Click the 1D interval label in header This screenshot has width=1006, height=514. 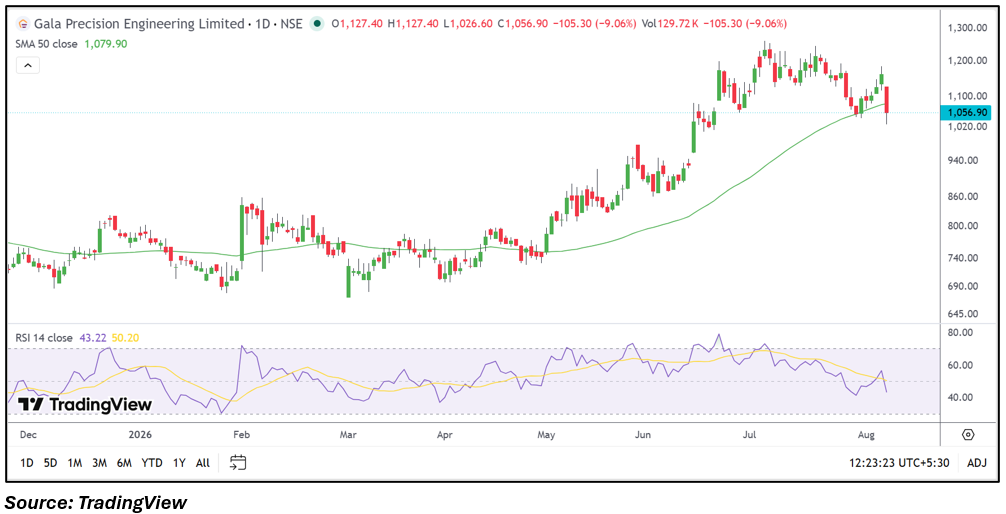click(260, 24)
